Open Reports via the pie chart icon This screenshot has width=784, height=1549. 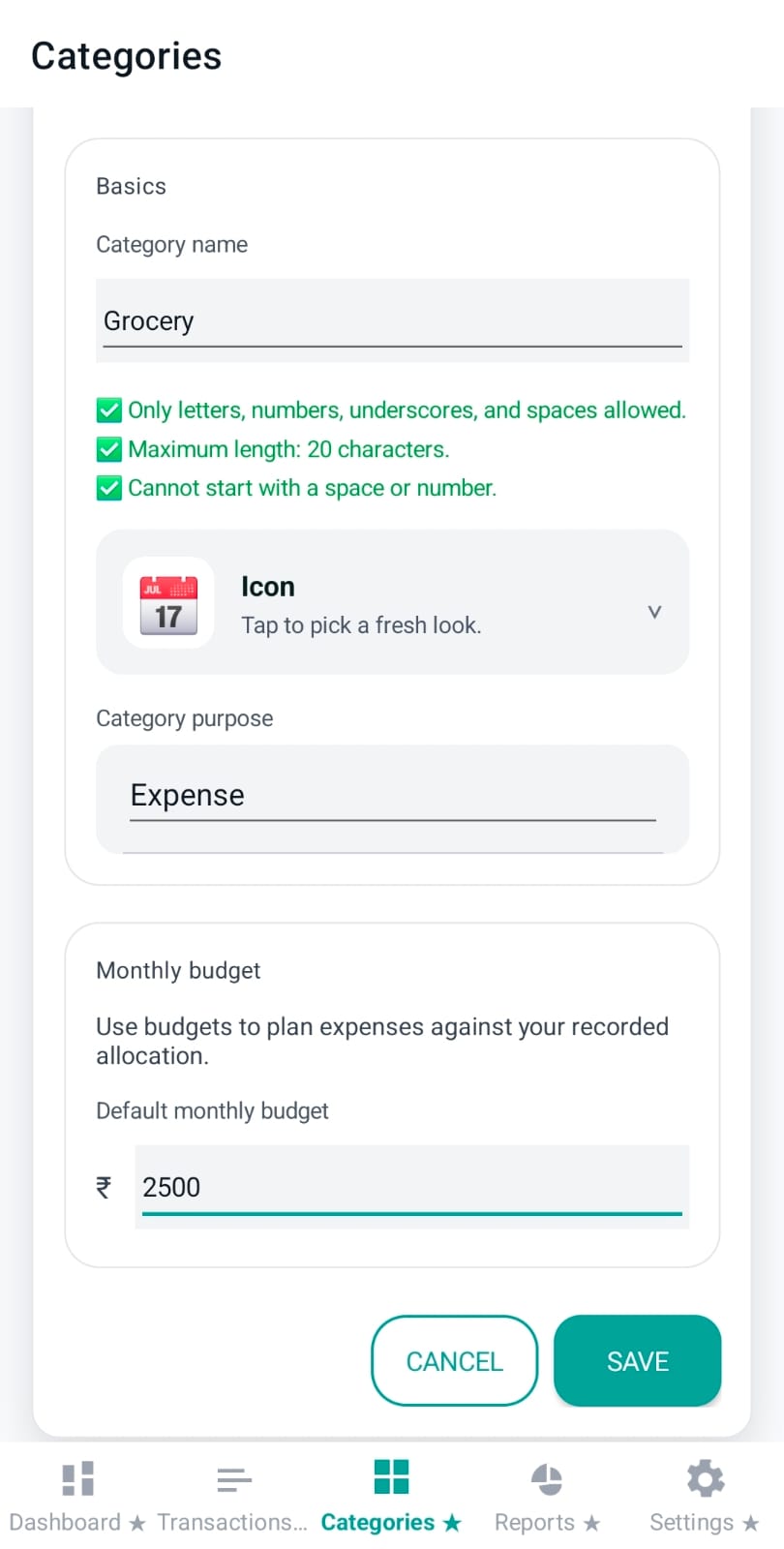point(547,1479)
